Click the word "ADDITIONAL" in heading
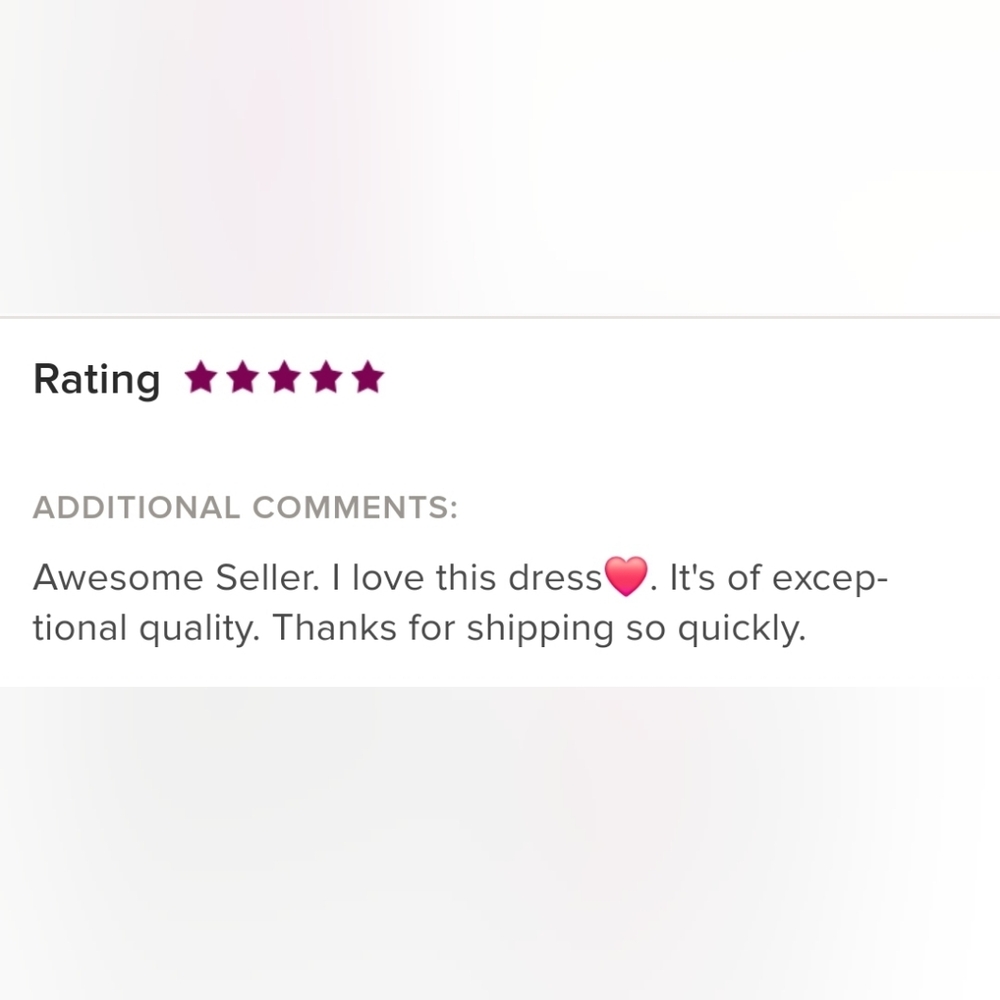The image size is (1000, 1000). pyautogui.click(x=137, y=508)
